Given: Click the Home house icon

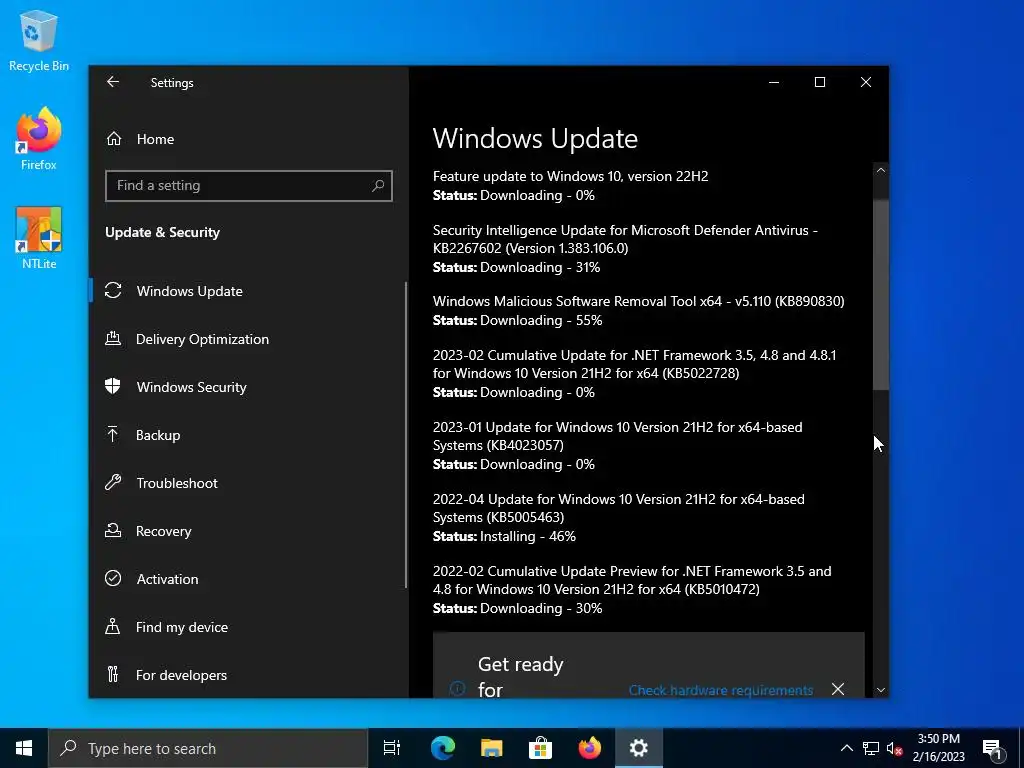Looking at the screenshot, I should [114, 138].
